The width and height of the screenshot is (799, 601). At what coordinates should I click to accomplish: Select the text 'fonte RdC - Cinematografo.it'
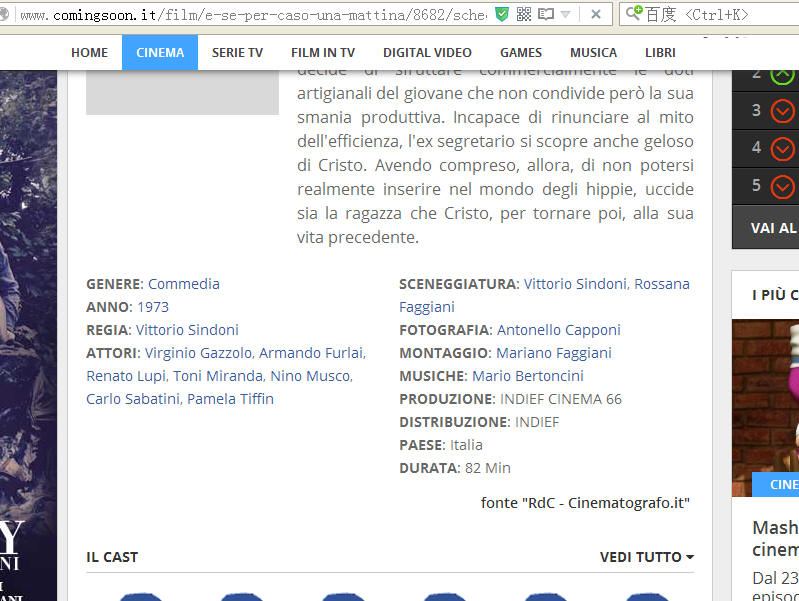[585, 503]
